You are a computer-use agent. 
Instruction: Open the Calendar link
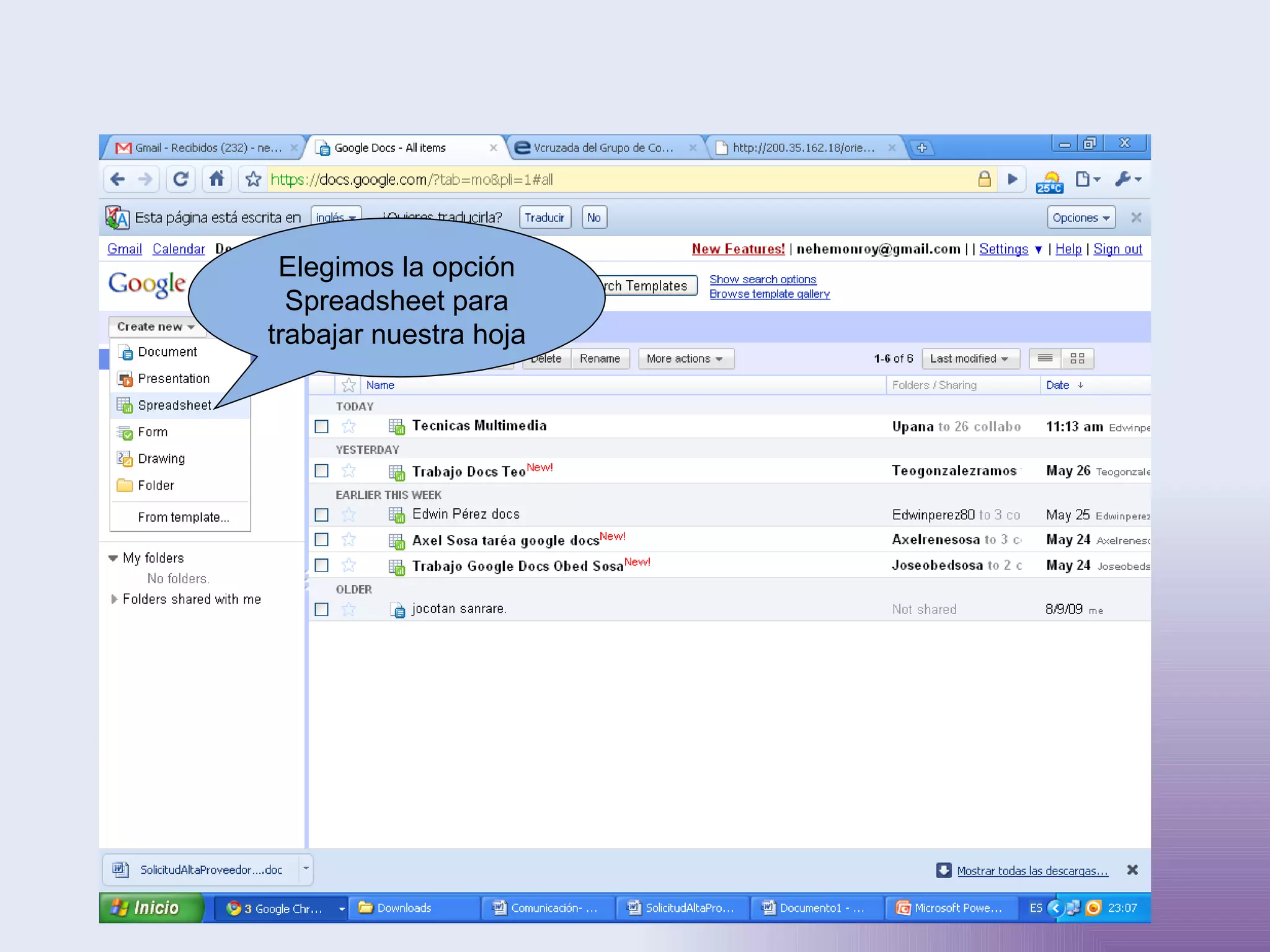(179, 249)
